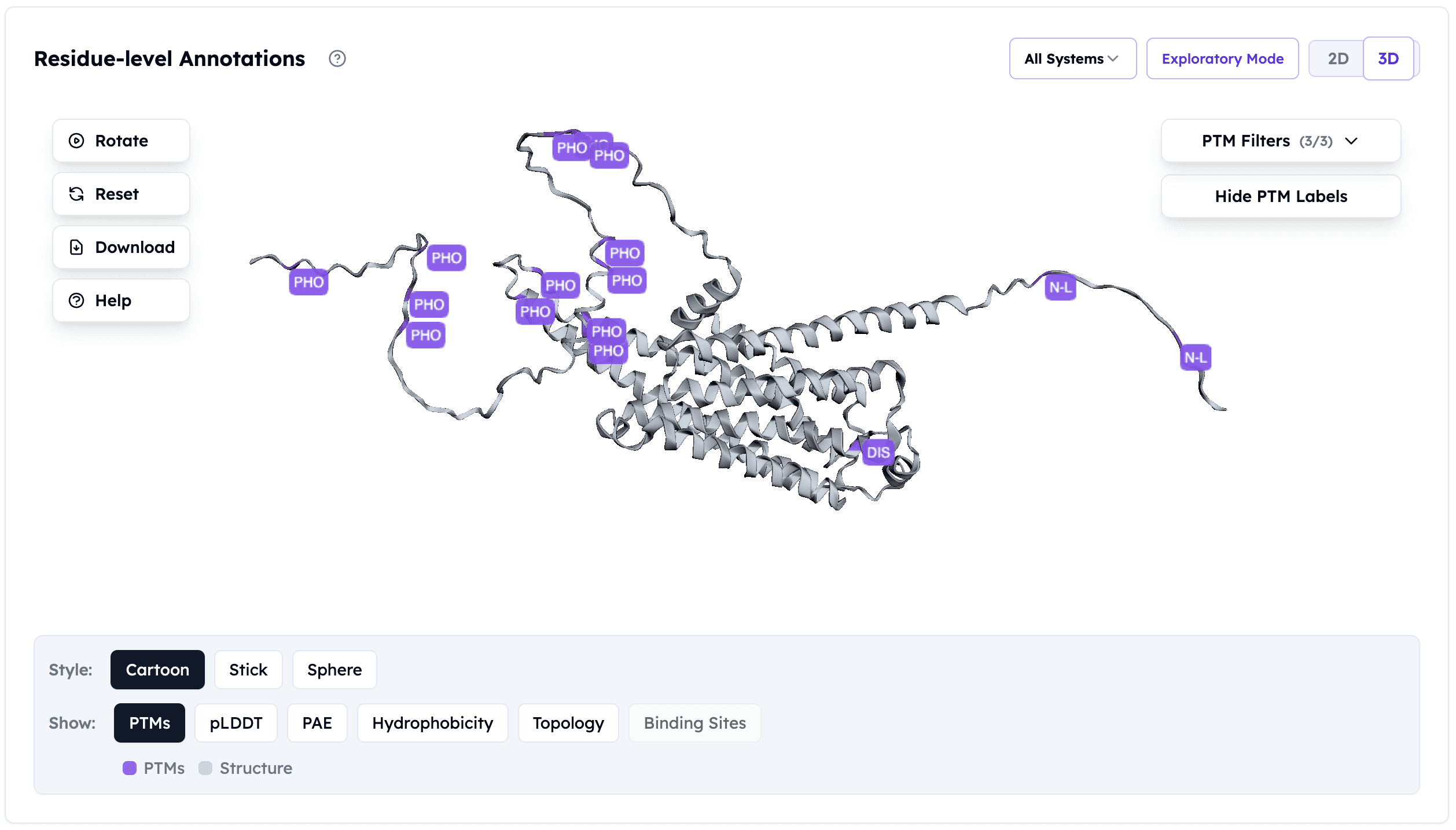Viewport: 1456px width, 830px height.
Task: Hide PTM Labels on the structure
Action: tap(1281, 196)
